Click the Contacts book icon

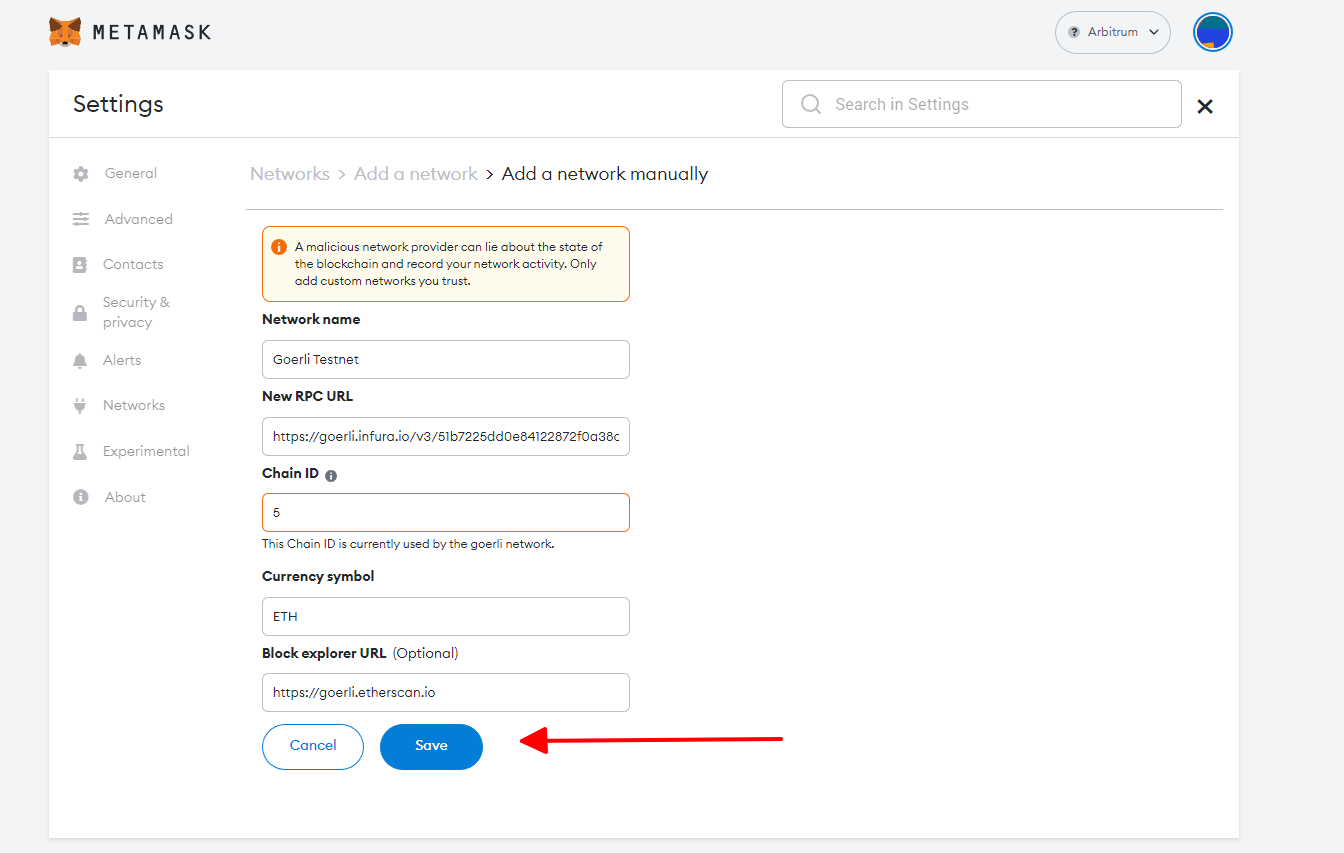tap(80, 265)
